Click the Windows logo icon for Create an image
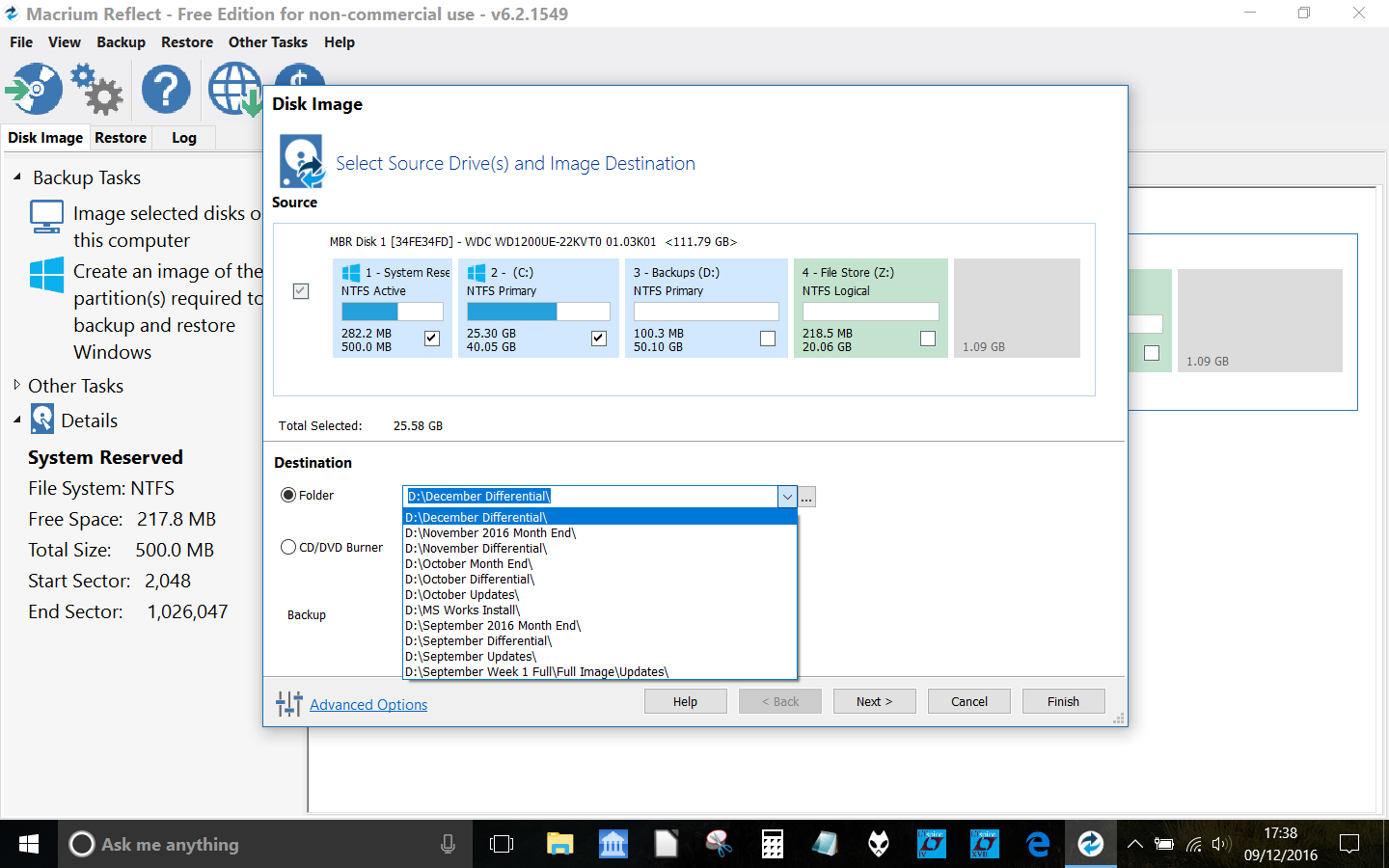 pos(46,275)
